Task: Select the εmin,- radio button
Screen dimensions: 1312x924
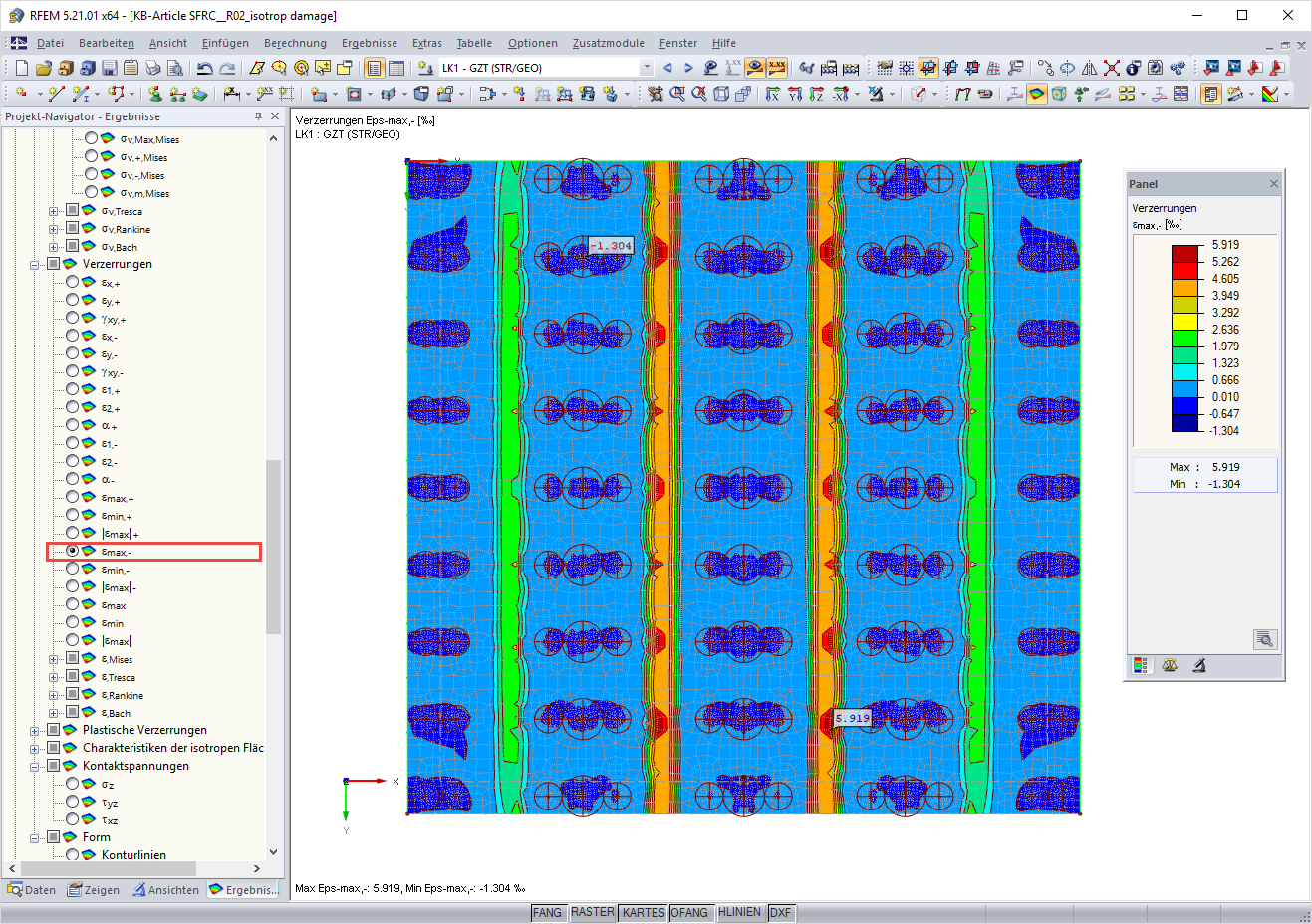Action: (x=73, y=569)
